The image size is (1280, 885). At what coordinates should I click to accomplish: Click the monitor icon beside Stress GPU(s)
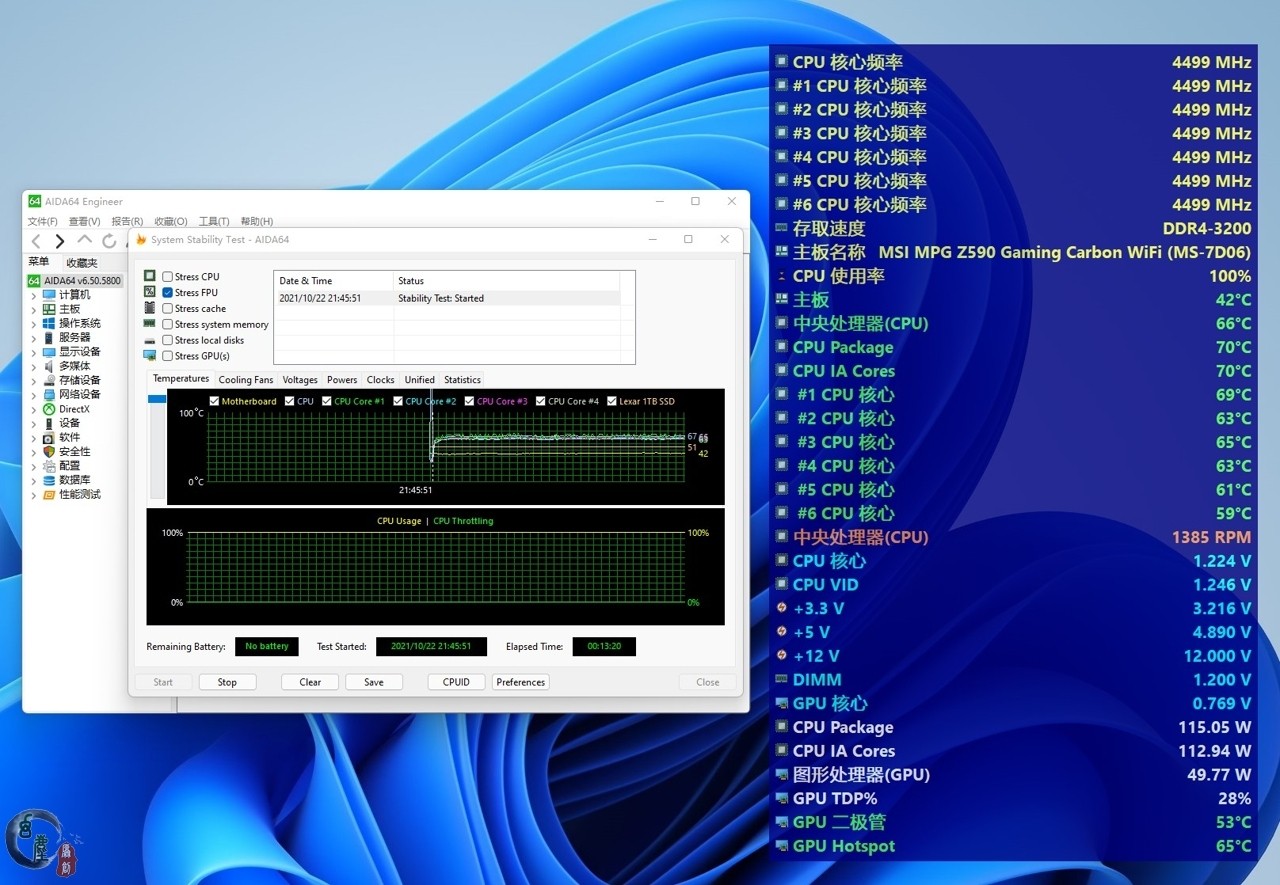tap(150, 356)
